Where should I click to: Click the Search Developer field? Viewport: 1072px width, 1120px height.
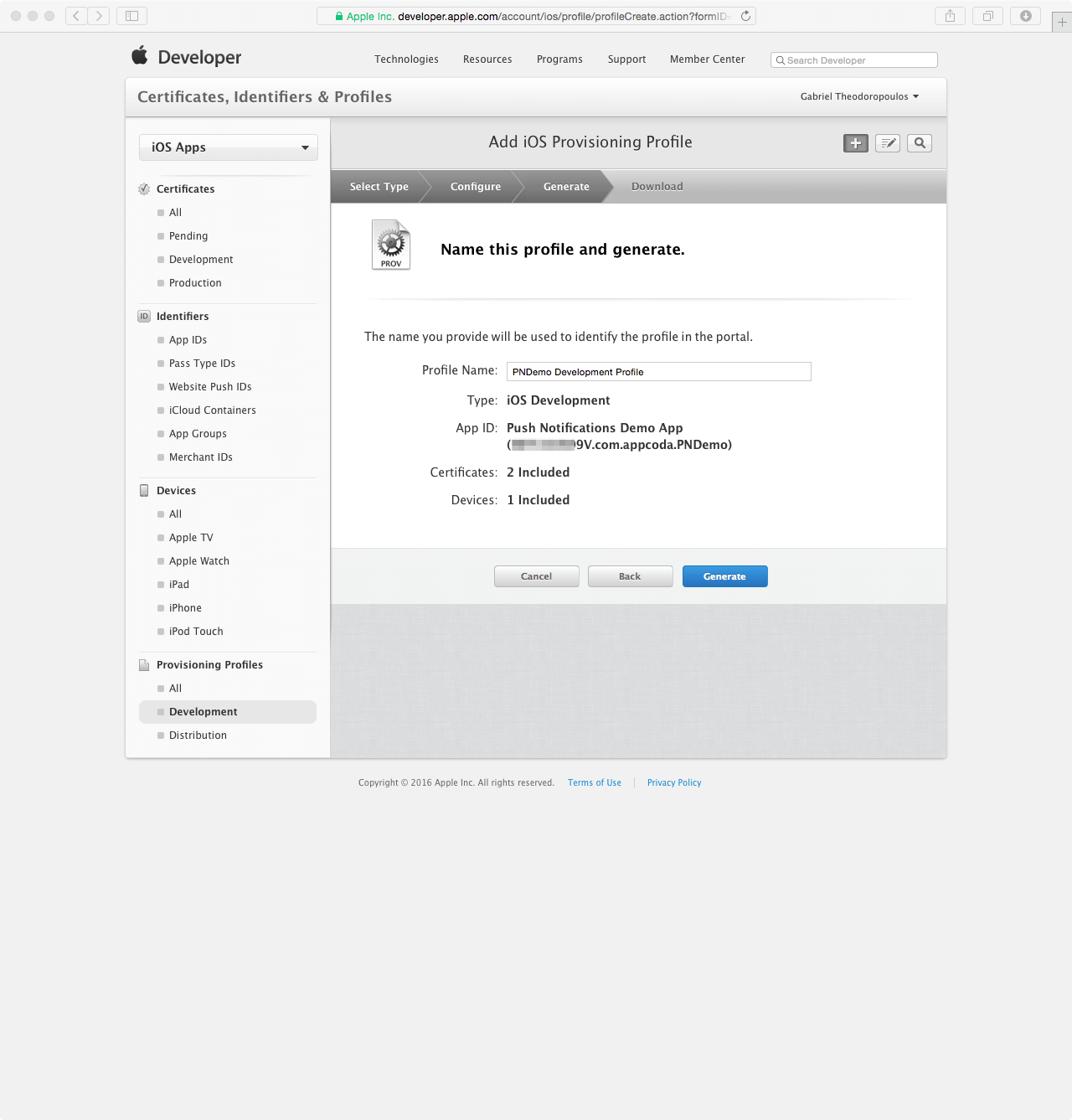(854, 60)
